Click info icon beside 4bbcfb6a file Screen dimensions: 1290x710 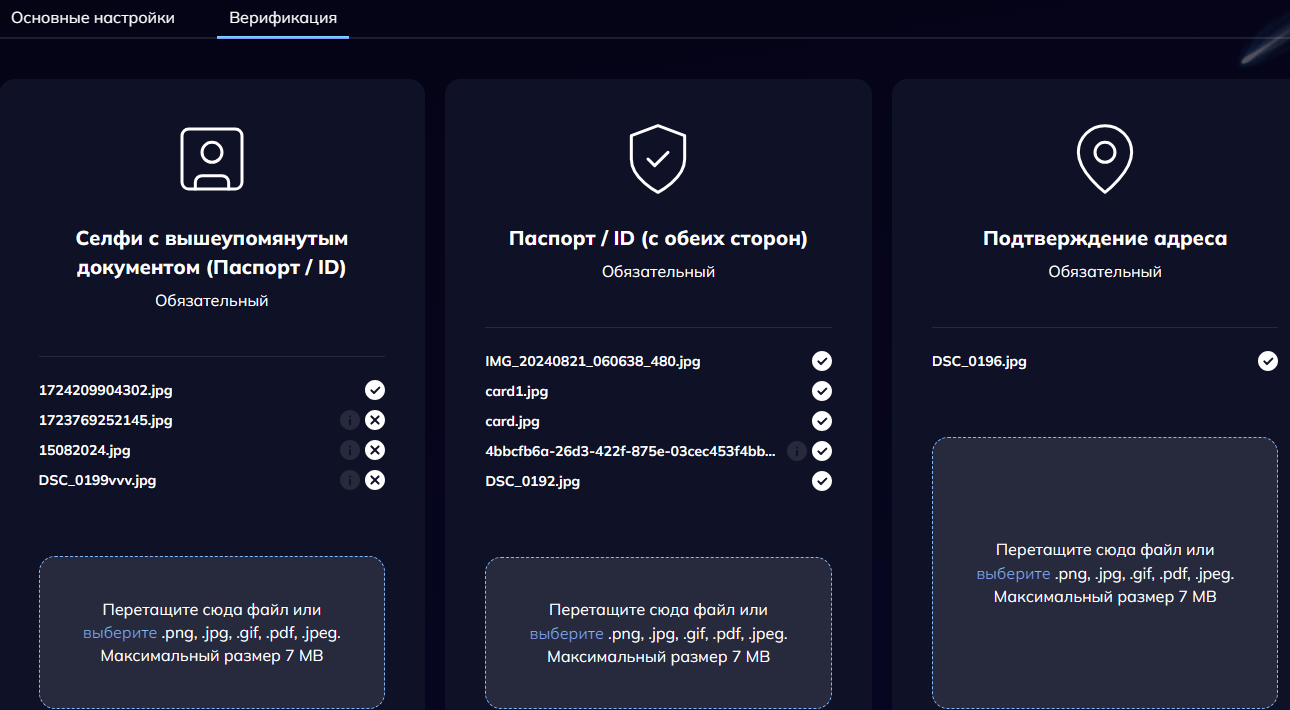click(796, 451)
